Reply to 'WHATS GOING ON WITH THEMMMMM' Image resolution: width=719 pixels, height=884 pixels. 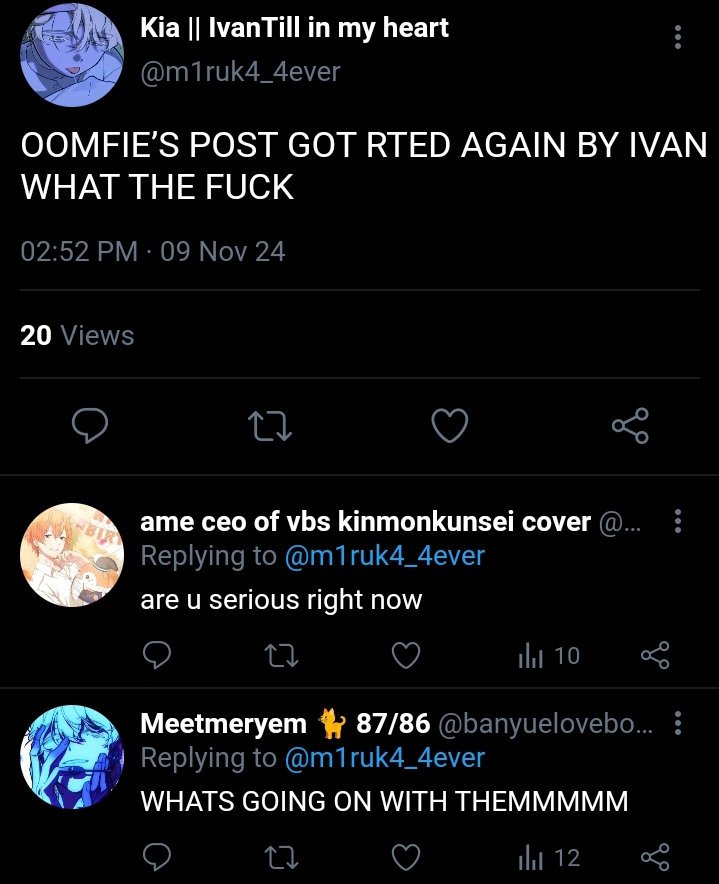pyautogui.click(x=157, y=857)
